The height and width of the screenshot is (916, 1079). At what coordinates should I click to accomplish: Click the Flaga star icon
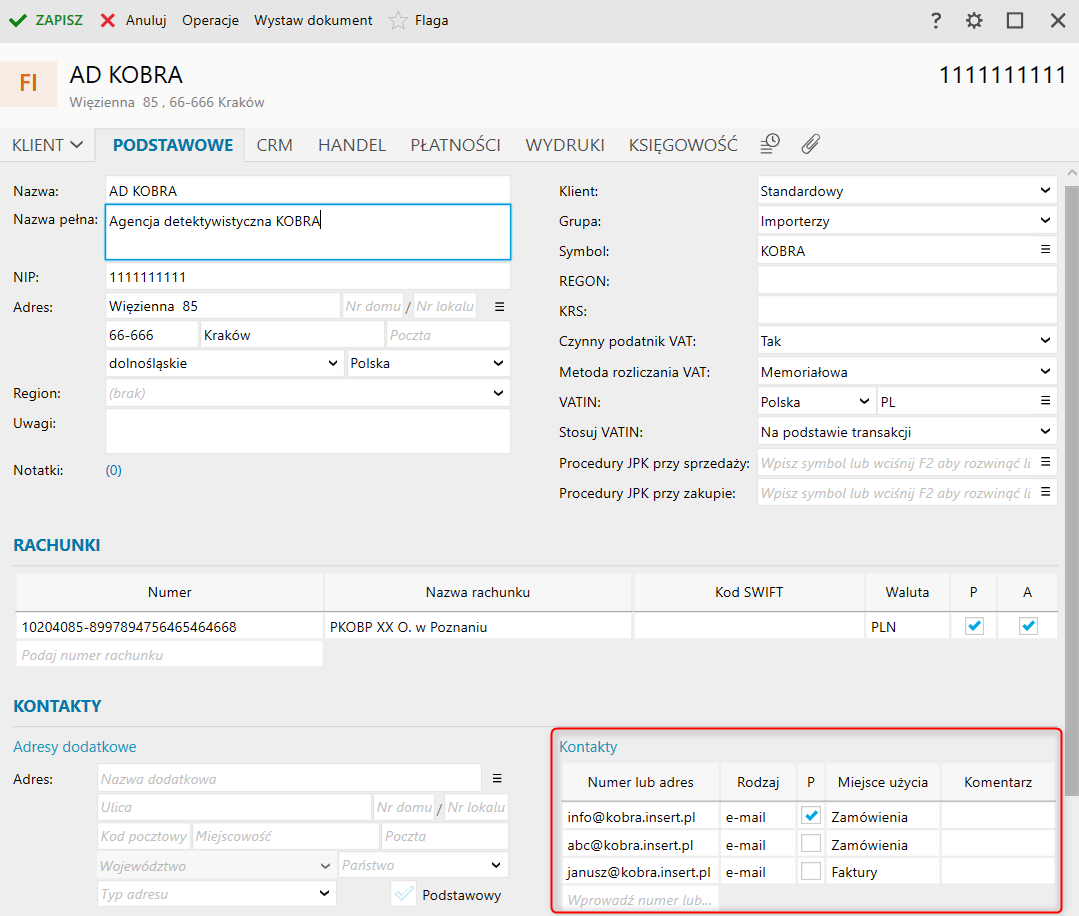398,20
